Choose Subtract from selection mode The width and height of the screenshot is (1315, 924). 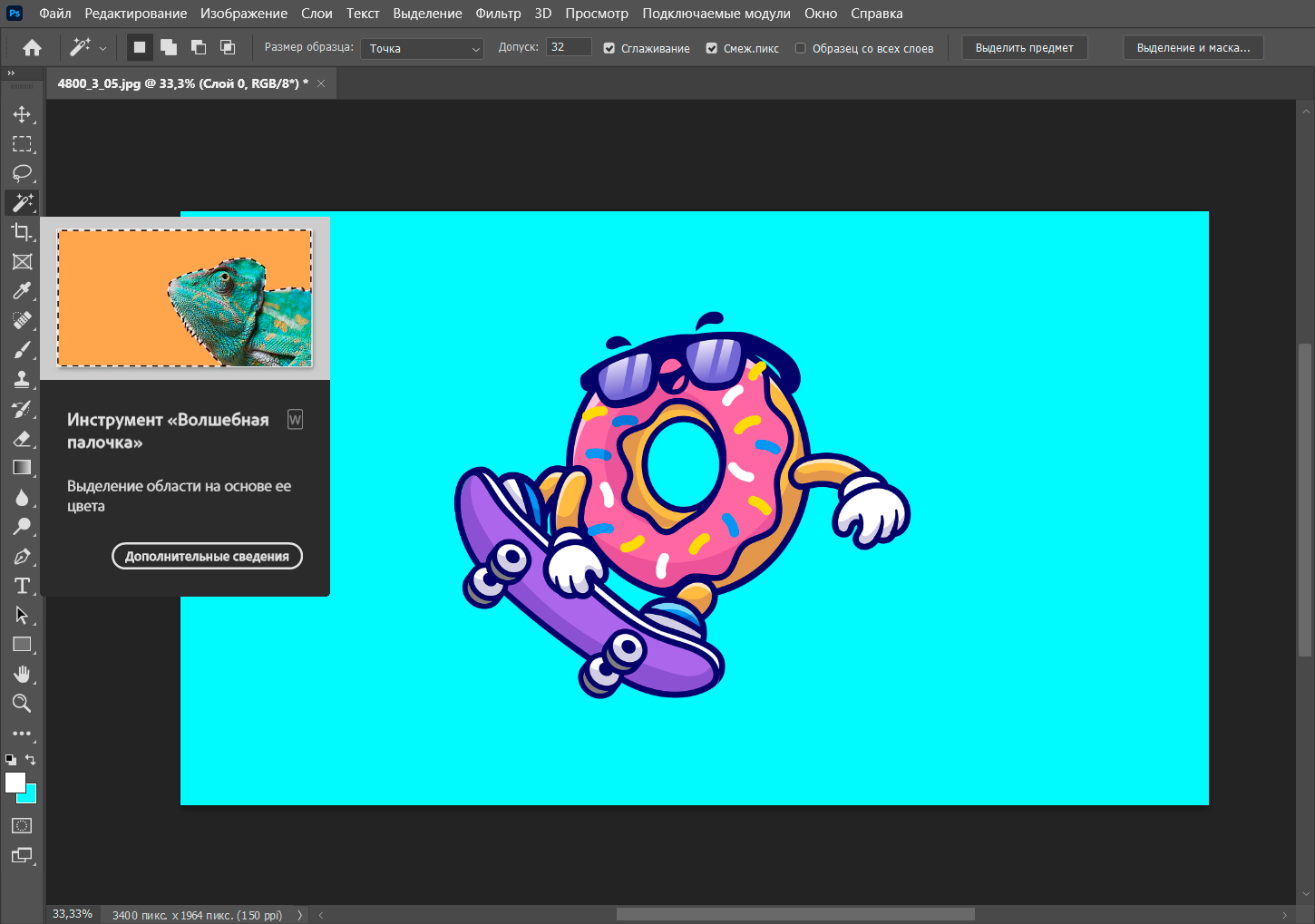[199, 47]
